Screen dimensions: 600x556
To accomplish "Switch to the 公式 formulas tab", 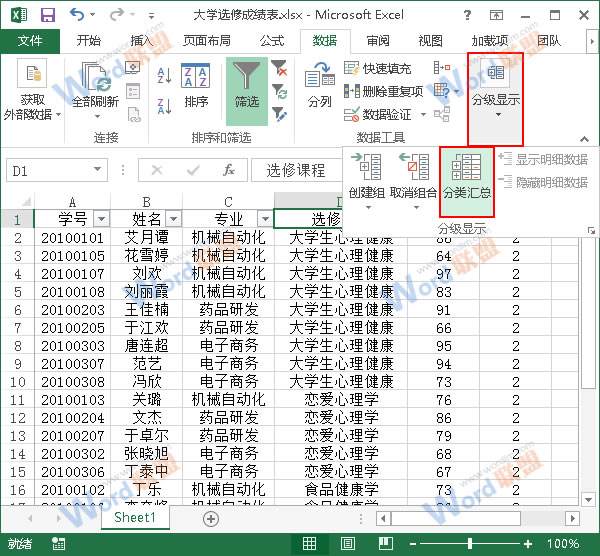I will click(272, 41).
